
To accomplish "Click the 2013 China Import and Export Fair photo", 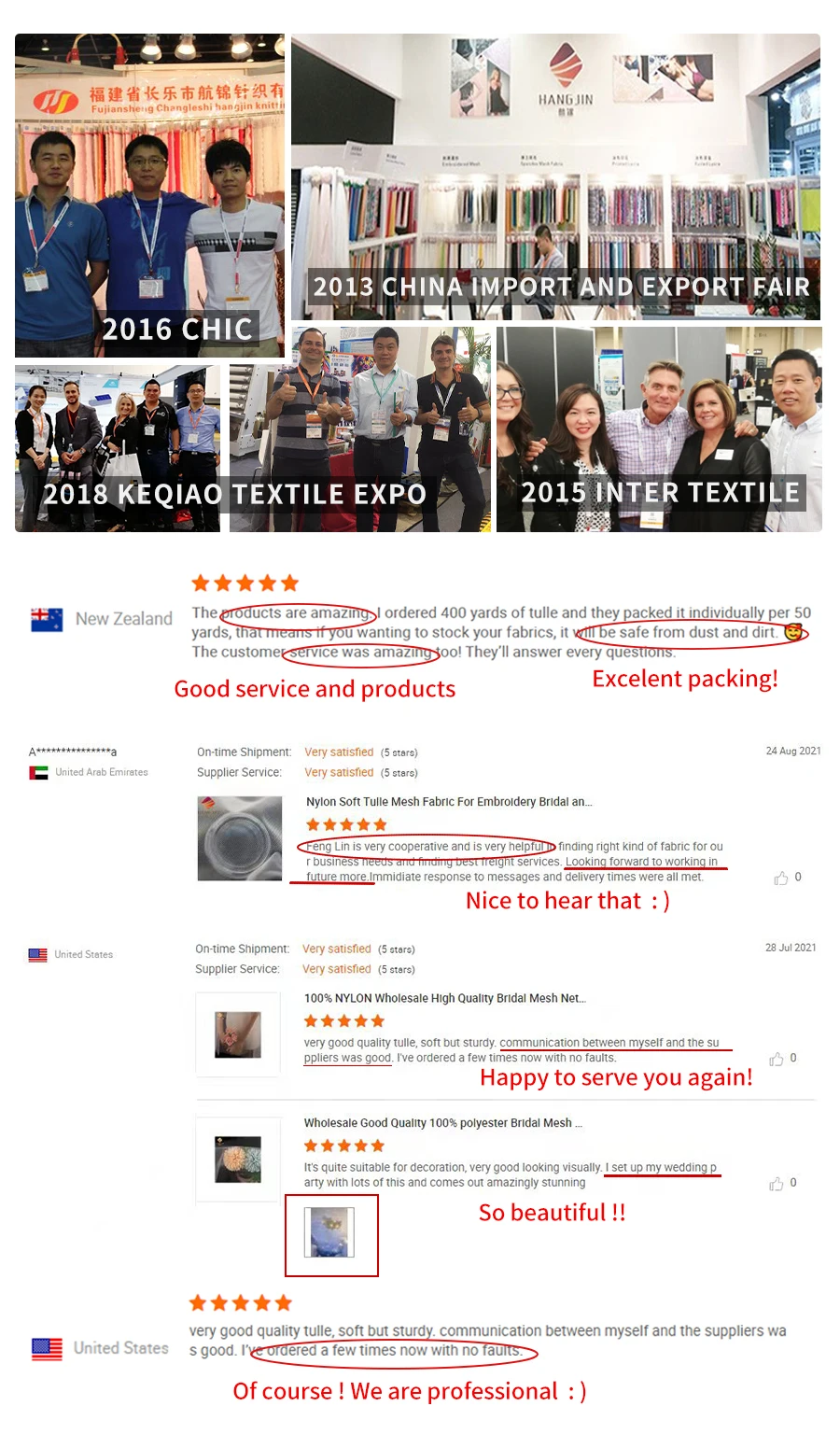I will [555, 177].
